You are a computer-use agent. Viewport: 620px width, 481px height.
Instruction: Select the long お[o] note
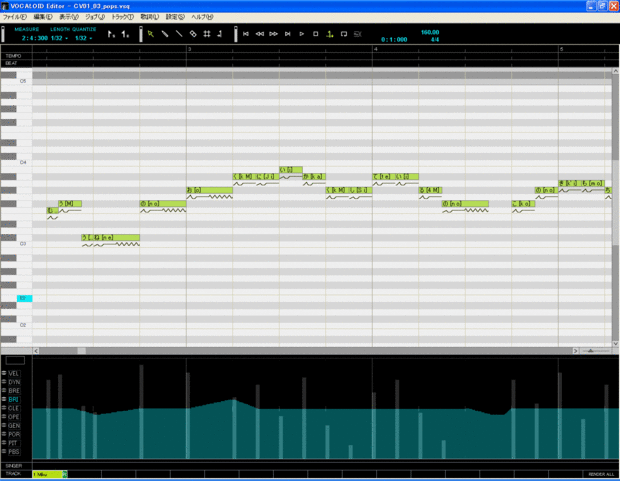[210, 190]
